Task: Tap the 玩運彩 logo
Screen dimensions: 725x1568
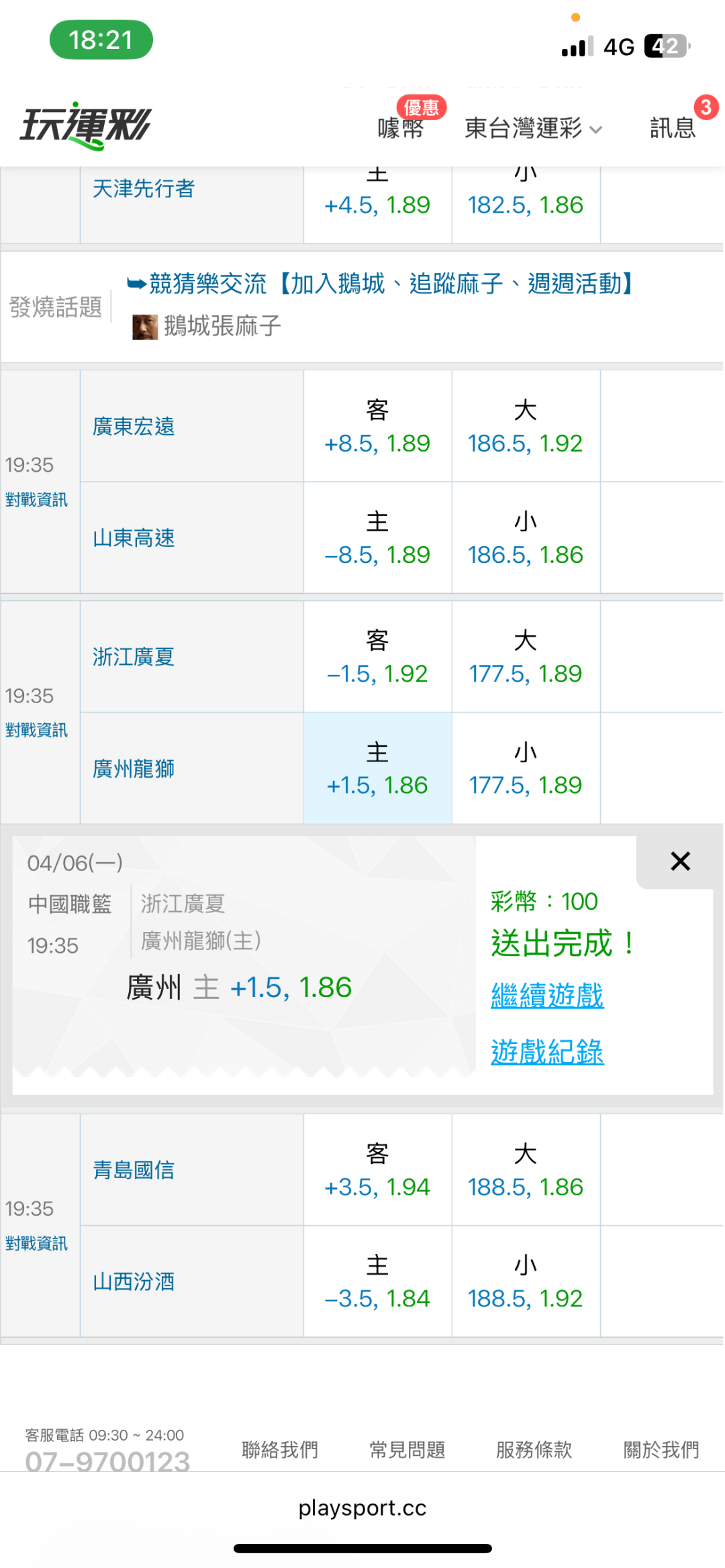Action: click(x=86, y=125)
